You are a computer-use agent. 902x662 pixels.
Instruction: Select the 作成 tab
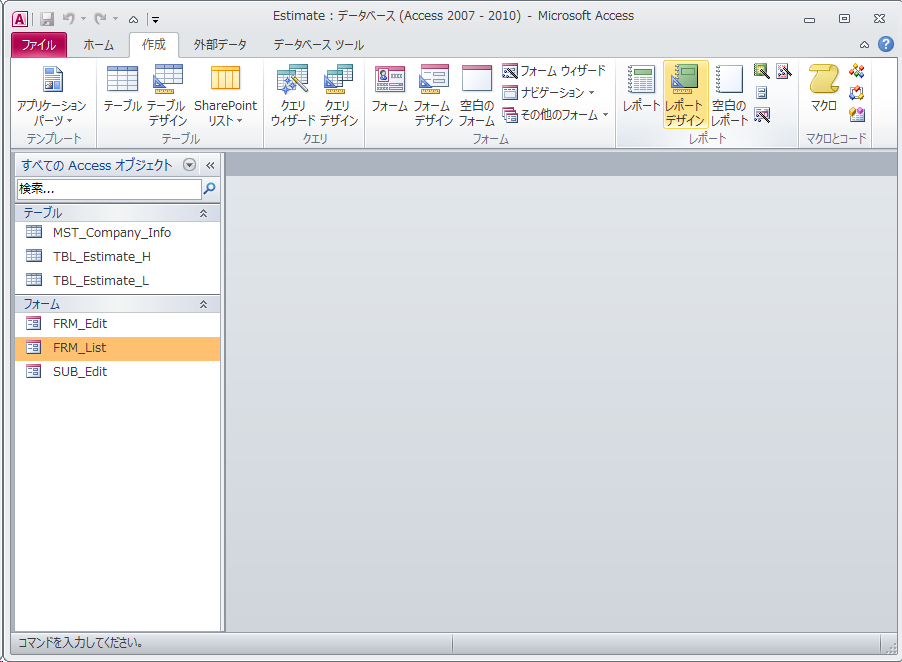pos(154,45)
